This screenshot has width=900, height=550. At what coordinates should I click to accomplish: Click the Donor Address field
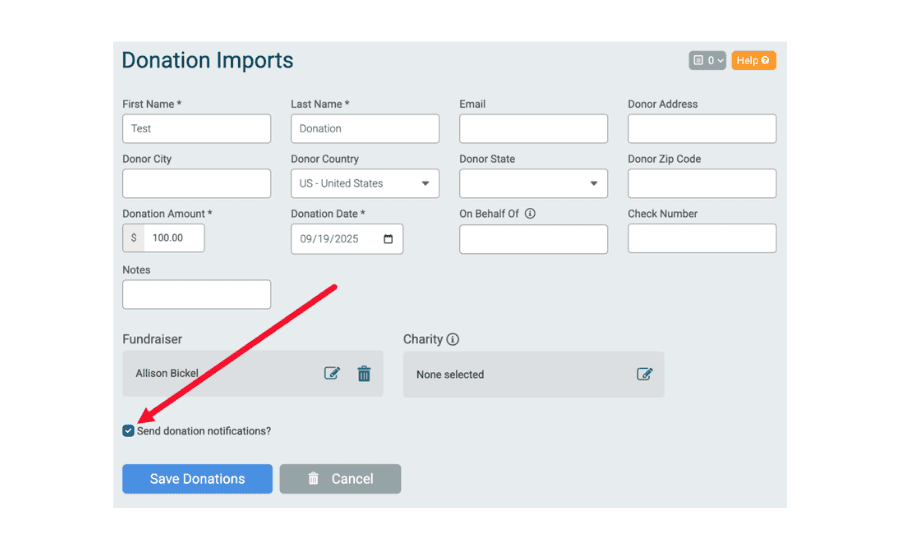tap(702, 129)
